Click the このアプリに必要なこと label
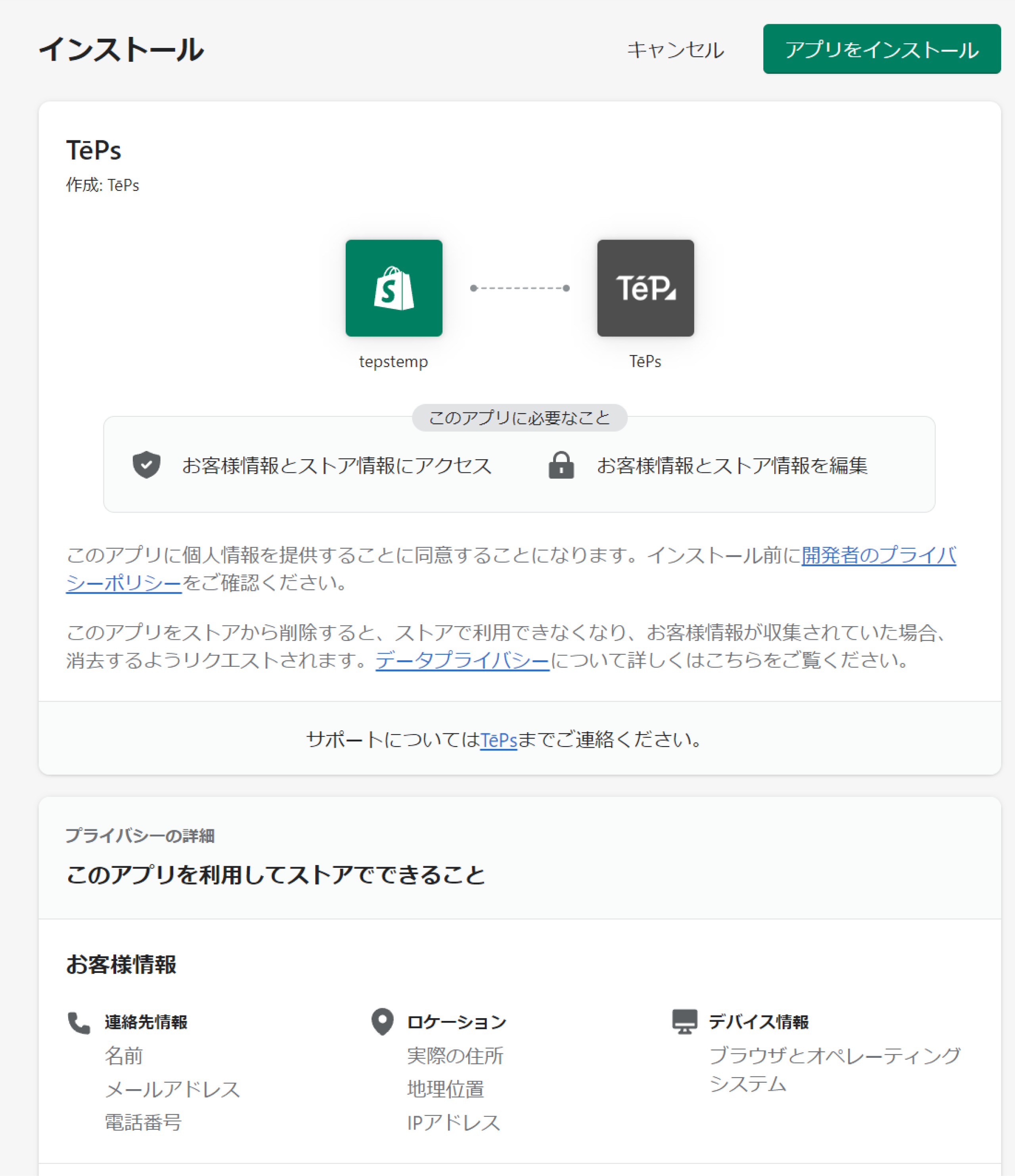Screen dimensions: 1015x1176 click(519, 418)
